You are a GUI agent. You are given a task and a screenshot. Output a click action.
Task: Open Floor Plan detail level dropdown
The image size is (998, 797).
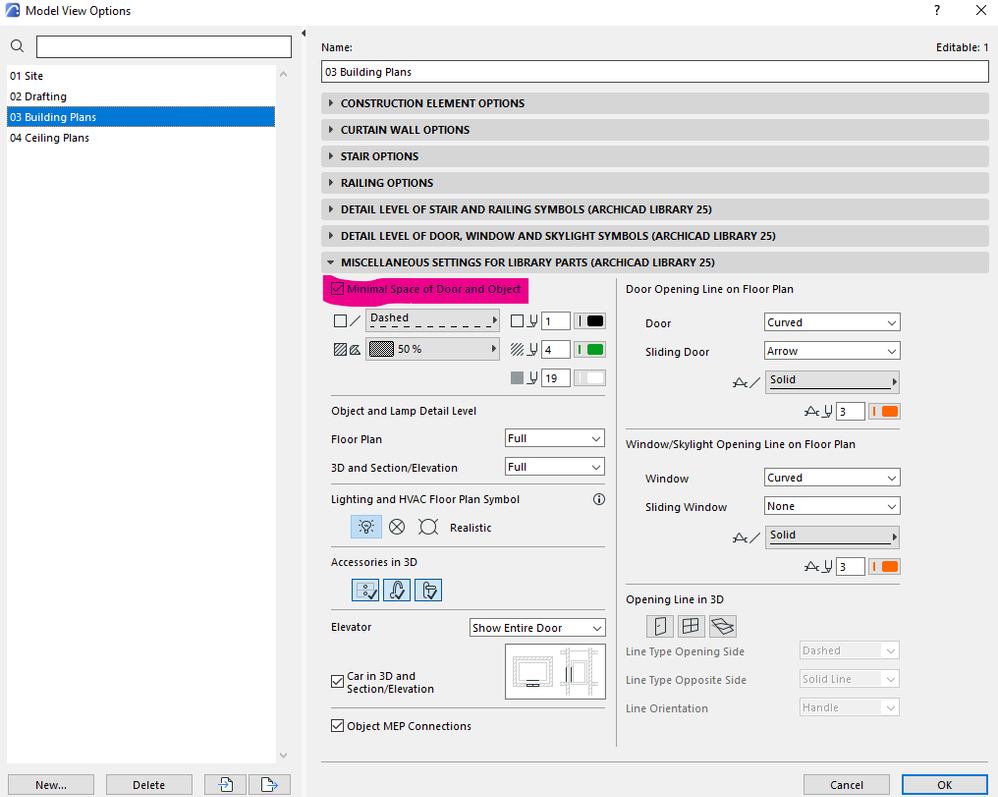pyautogui.click(x=554, y=438)
